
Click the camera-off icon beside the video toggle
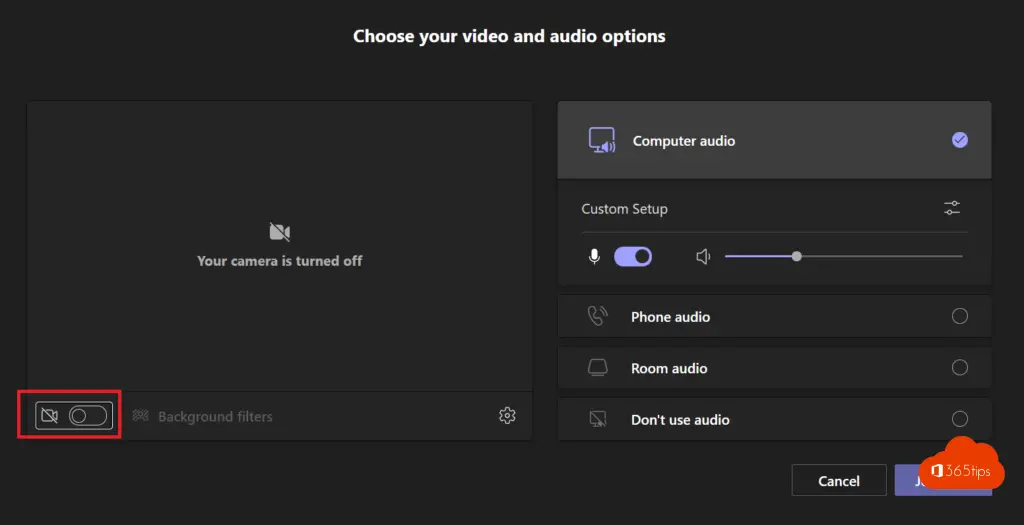(x=48, y=416)
